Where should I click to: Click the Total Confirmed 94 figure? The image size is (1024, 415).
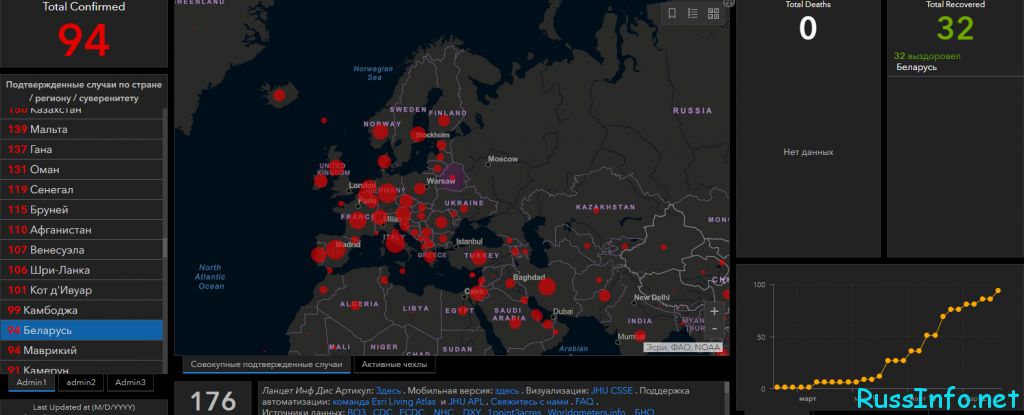pos(84,41)
